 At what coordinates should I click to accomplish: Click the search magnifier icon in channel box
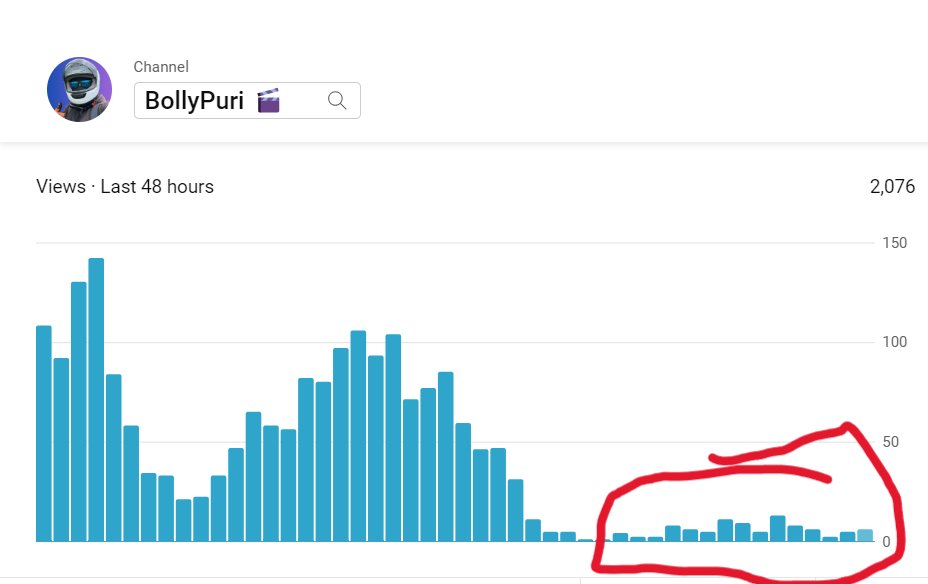[337, 100]
